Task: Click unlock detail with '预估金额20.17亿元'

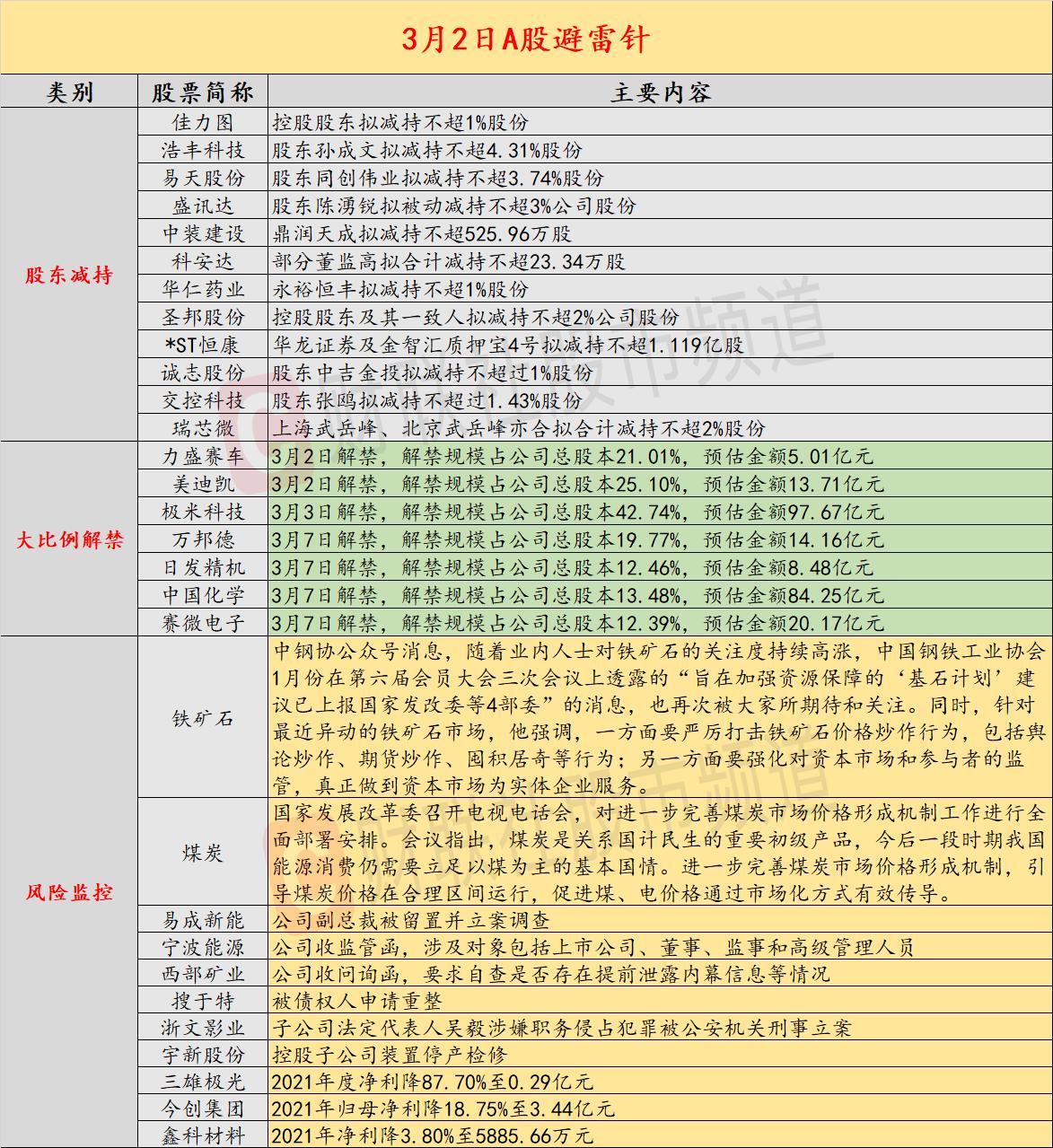Action: [578, 622]
